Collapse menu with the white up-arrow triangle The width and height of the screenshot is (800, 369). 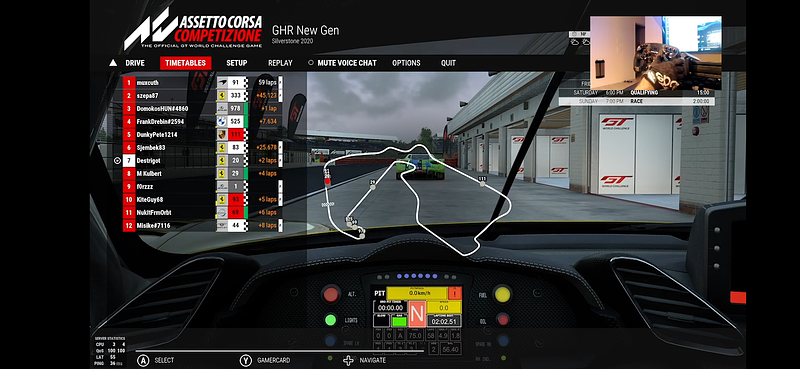click(x=113, y=63)
